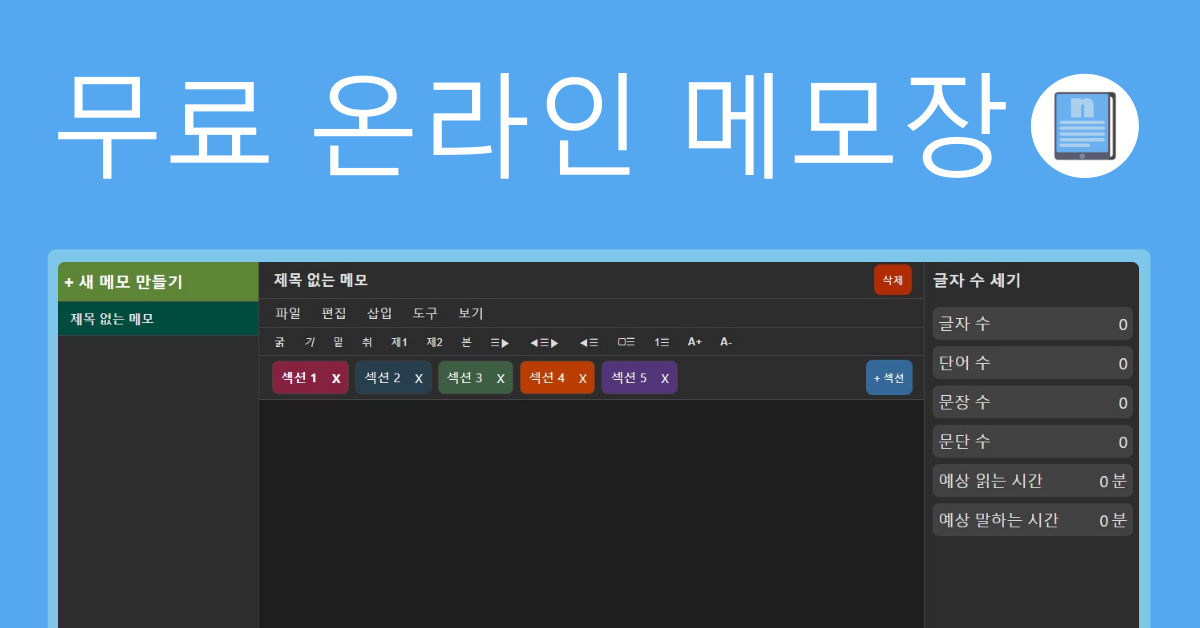Open the 삽입 menu
This screenshot has width=1200, height=628.
click(379, 313)
